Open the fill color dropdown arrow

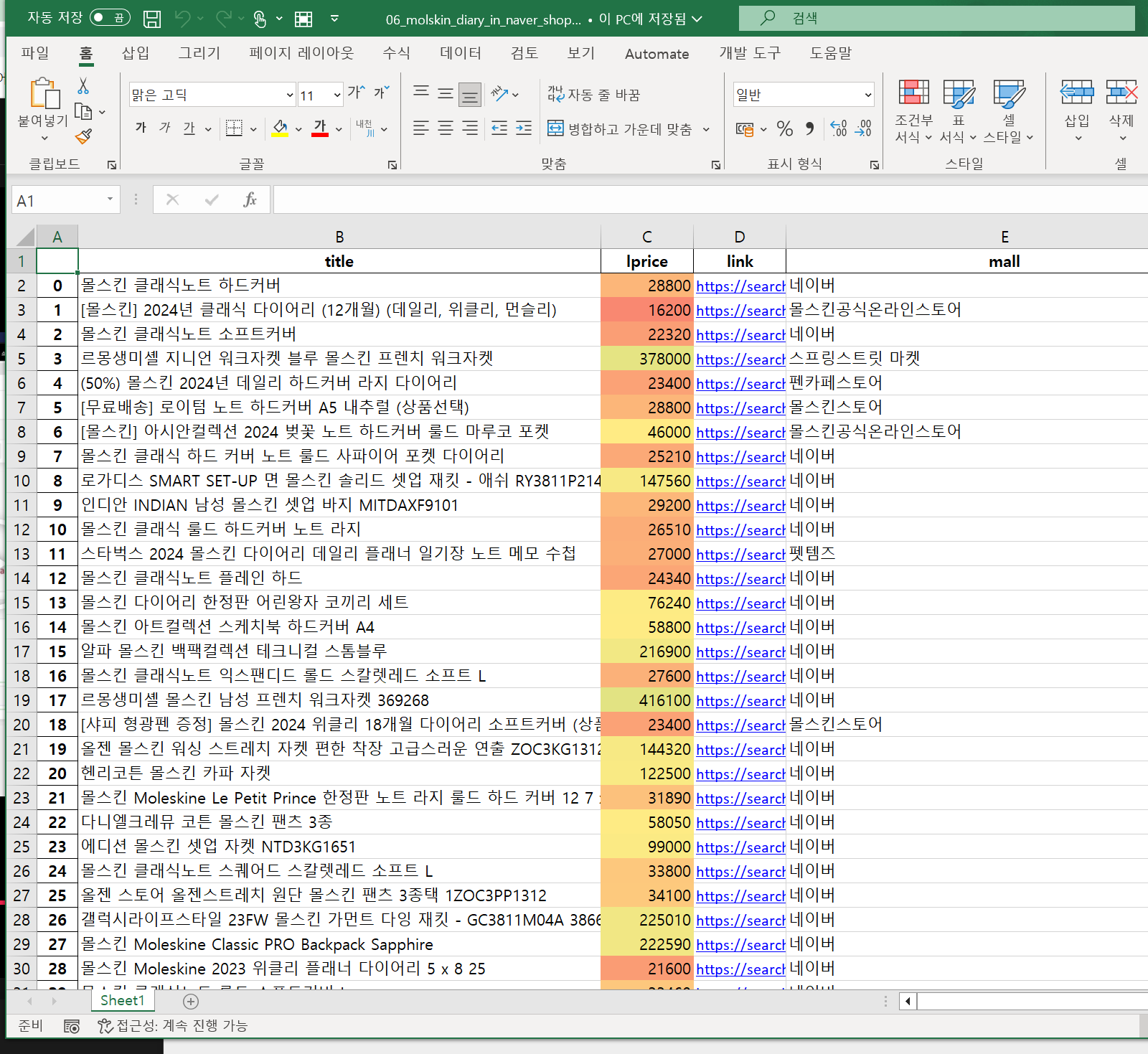298,130
